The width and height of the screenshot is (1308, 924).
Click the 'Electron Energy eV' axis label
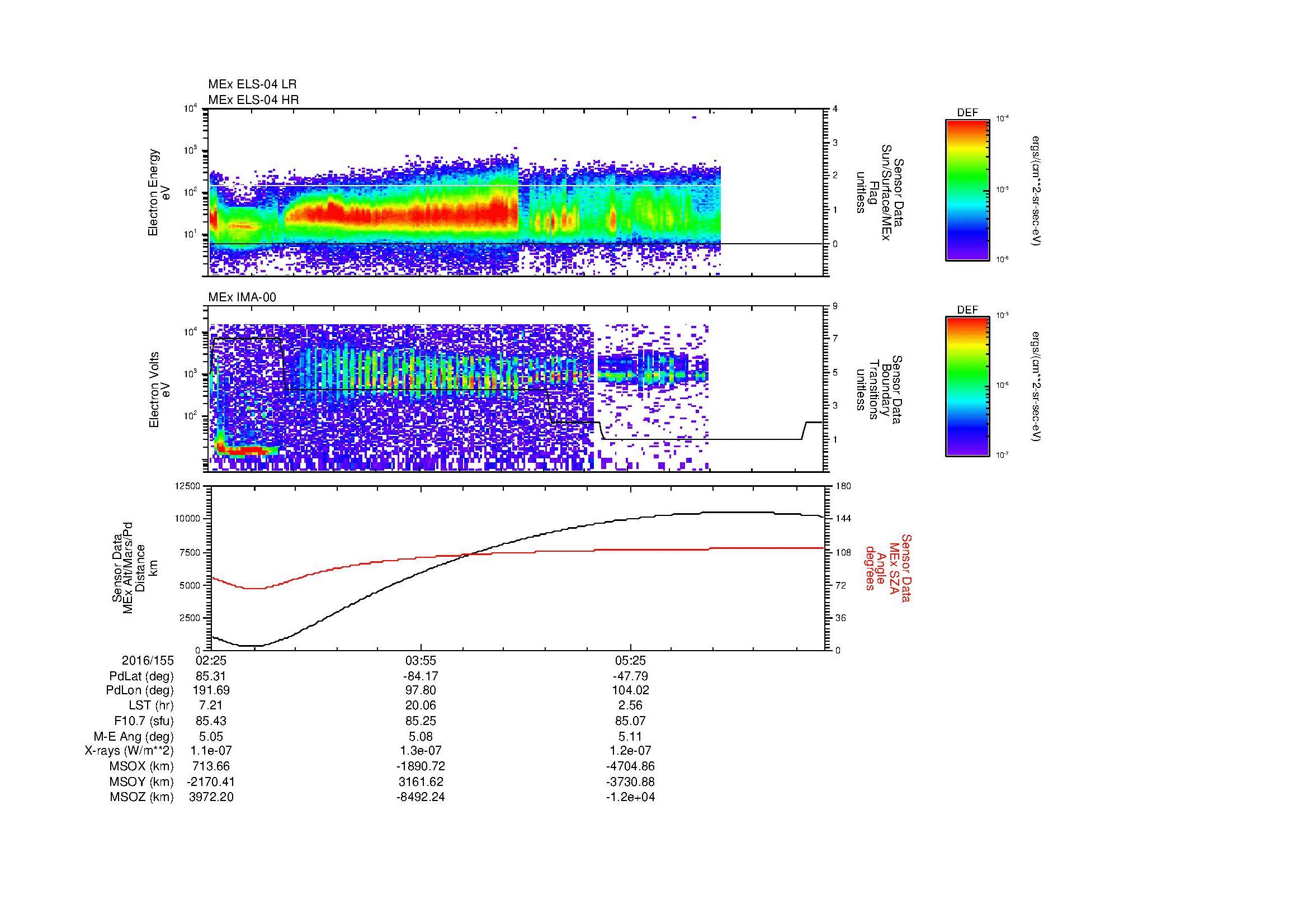[159, 192]
